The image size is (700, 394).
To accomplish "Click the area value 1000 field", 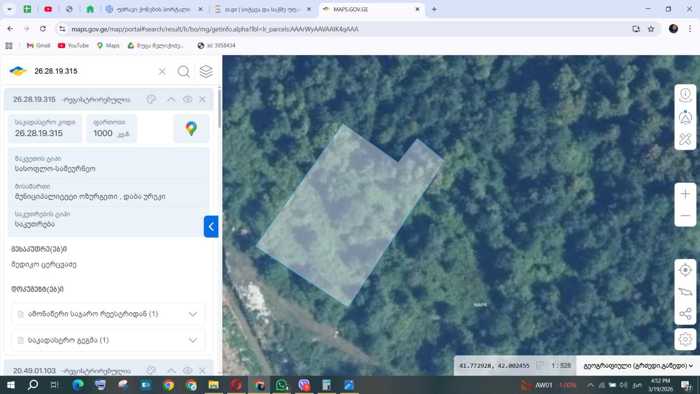I will (x=111, y=129).
